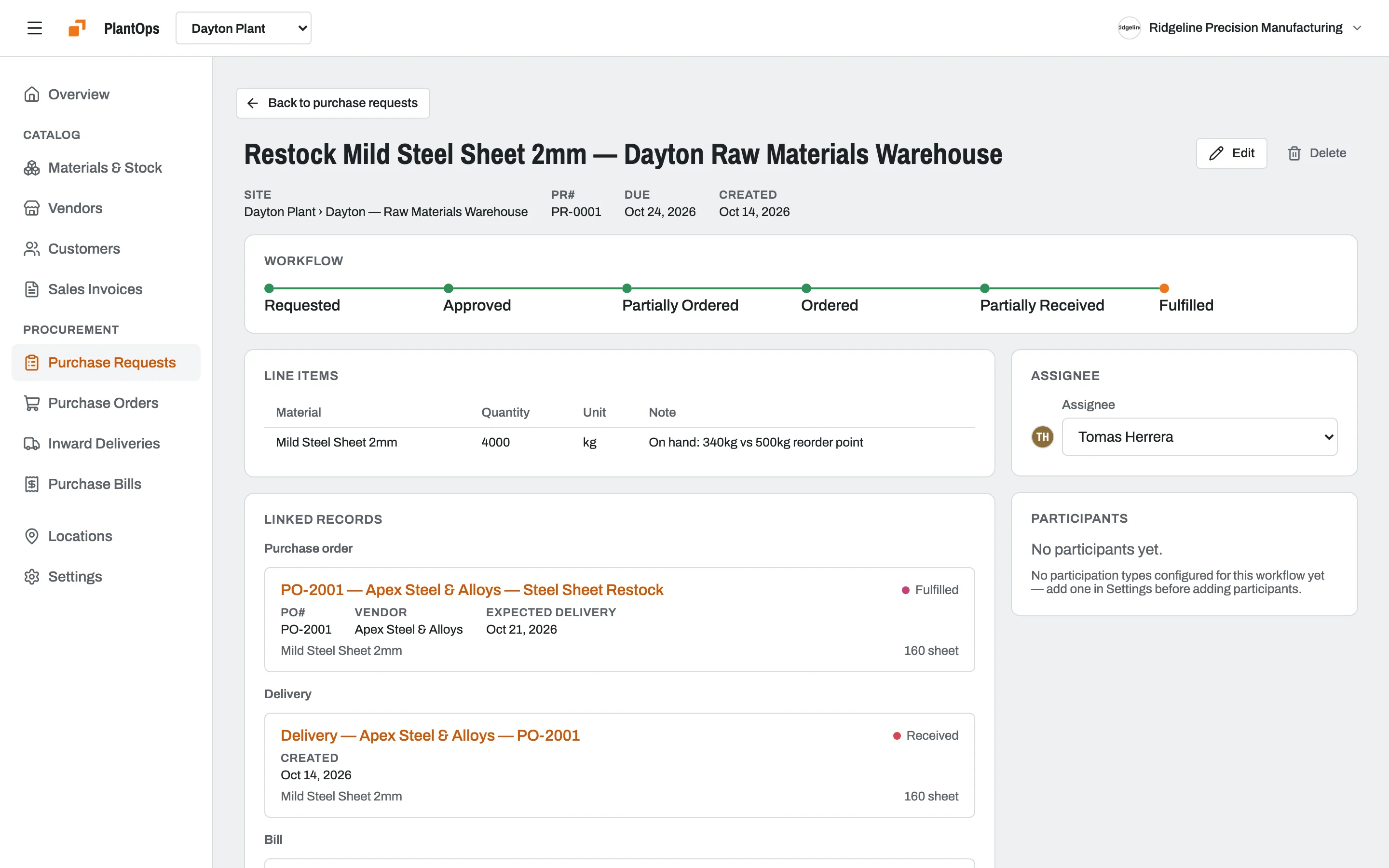The image size is (1389, 868).
Task: Open Materials & Stock section
Action: pos(106,168)
